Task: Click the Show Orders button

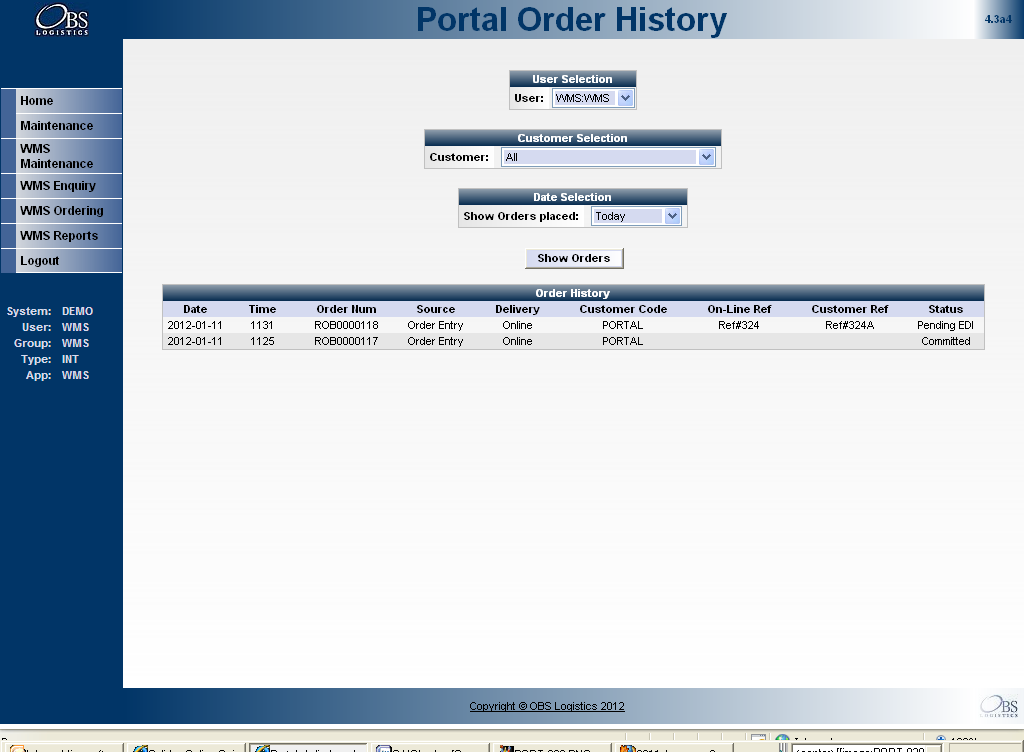Action: tap(574, 258)
